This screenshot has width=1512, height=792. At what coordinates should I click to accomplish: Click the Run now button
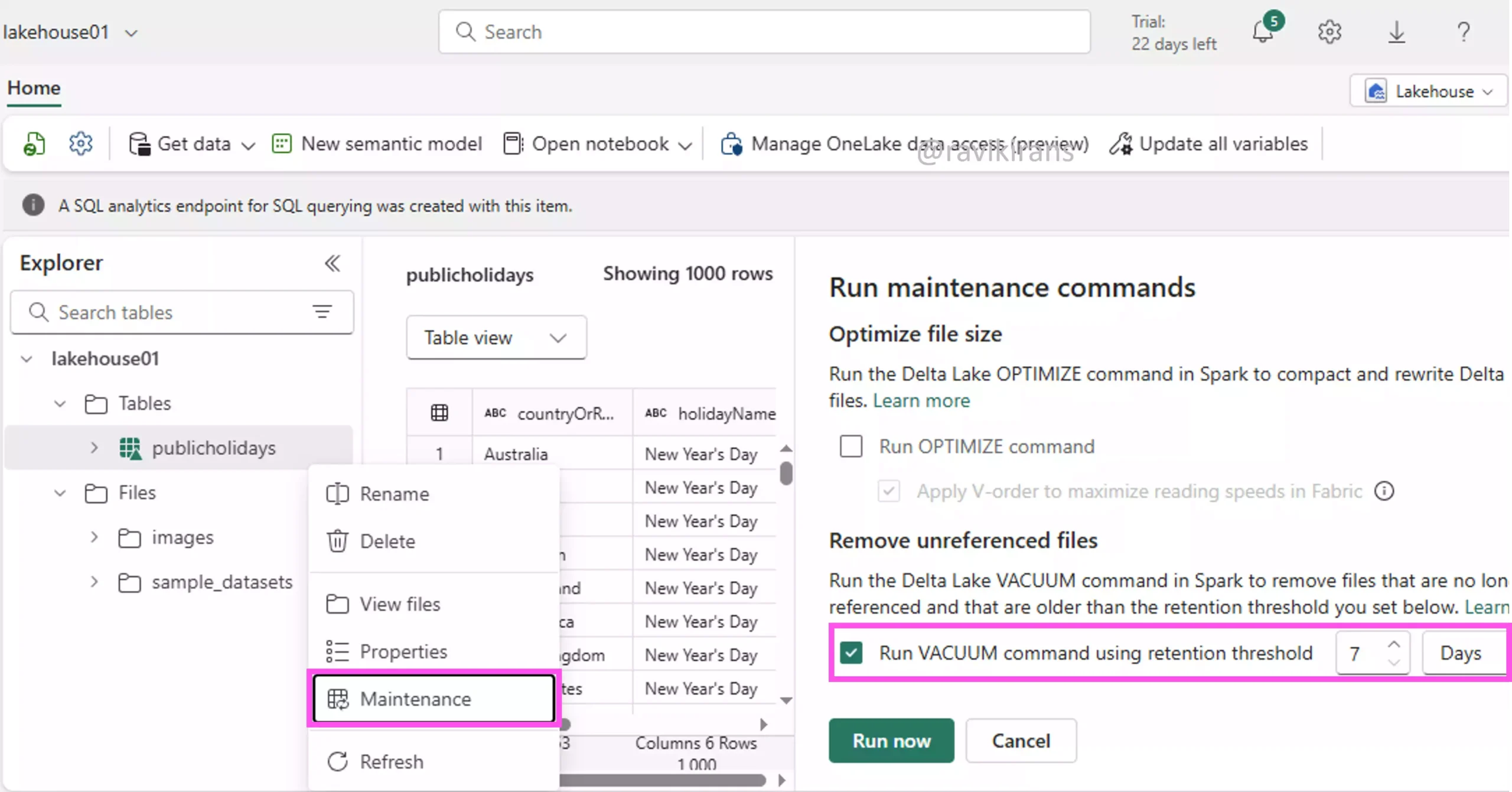coord(891,741)
